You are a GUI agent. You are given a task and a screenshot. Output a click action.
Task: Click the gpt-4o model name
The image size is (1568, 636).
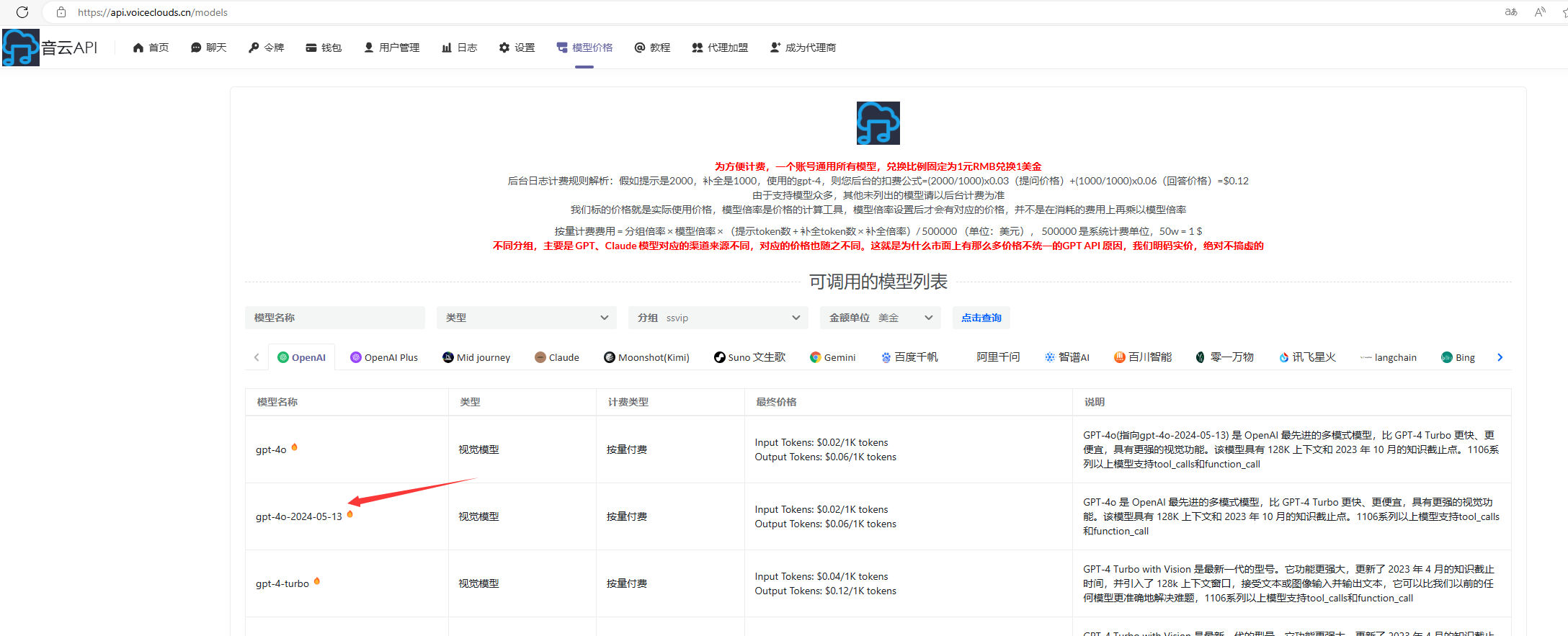(271, 449)
